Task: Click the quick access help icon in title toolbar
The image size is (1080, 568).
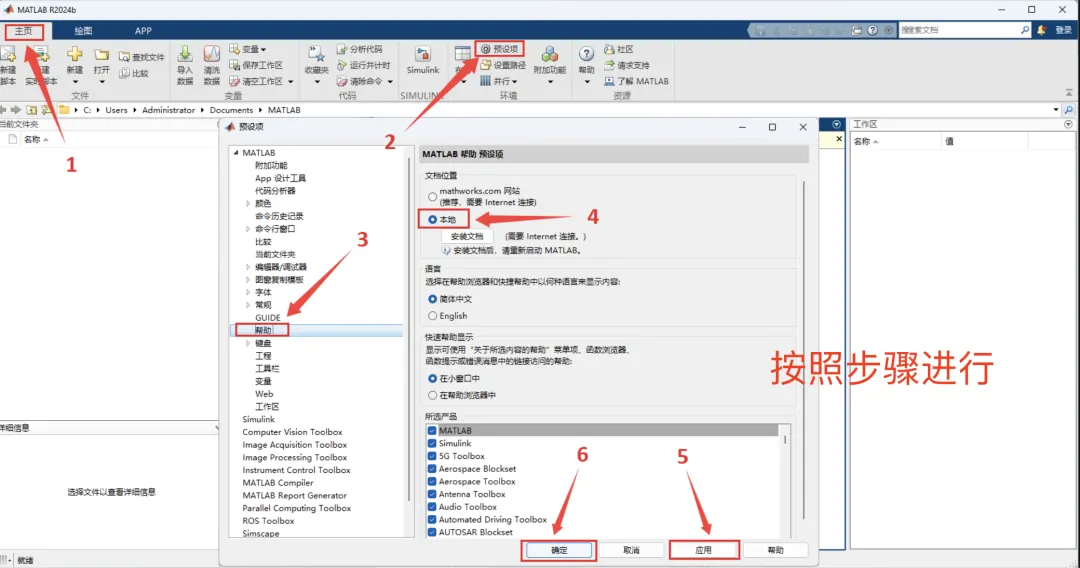Action: 873,30
